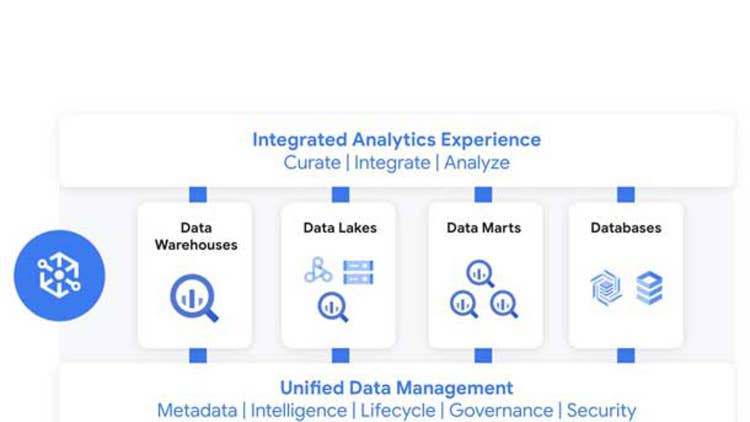Select the Data Marts card title
The image size is (750, 422).
(x=484, y=228)
